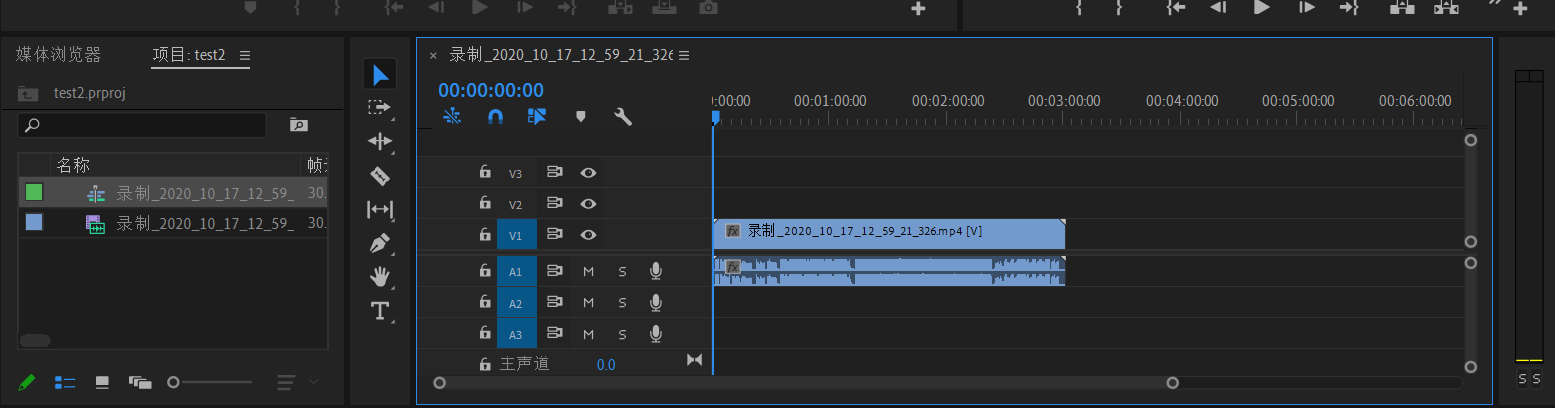Select the Pen tool
Image resolution: width=1555 pixels, height=408 pixels.
379,243
